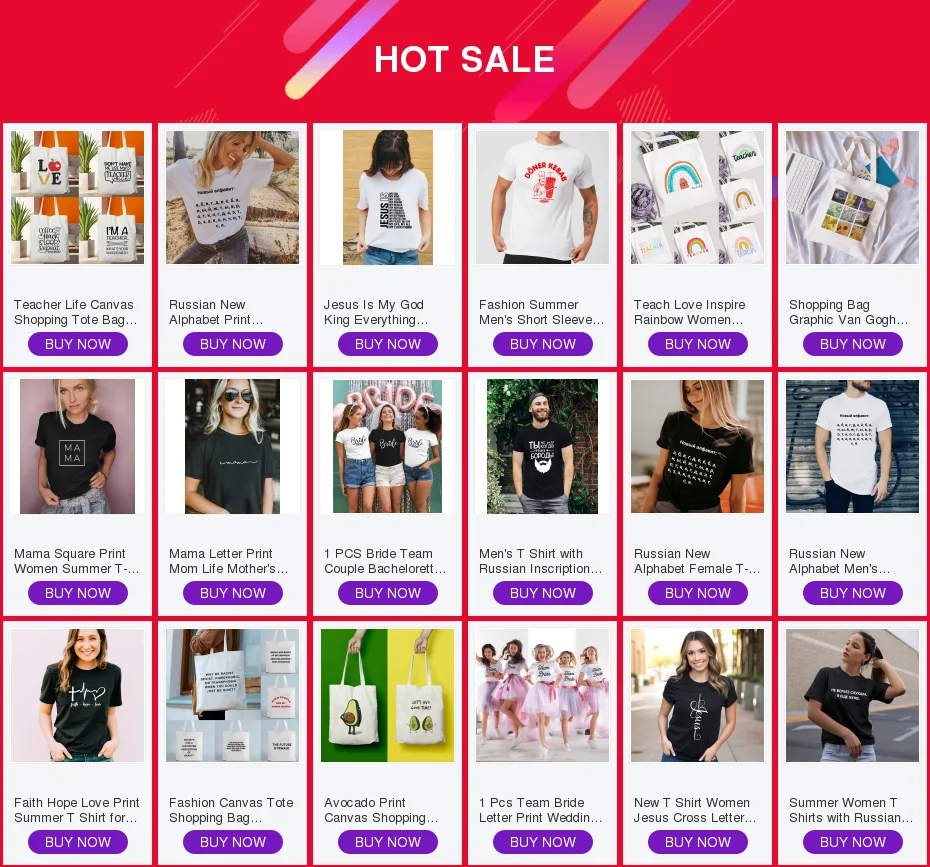The image size is (930, 867).
Task: View the Faith Hope Love shirt image
Action: coord(78,696)
